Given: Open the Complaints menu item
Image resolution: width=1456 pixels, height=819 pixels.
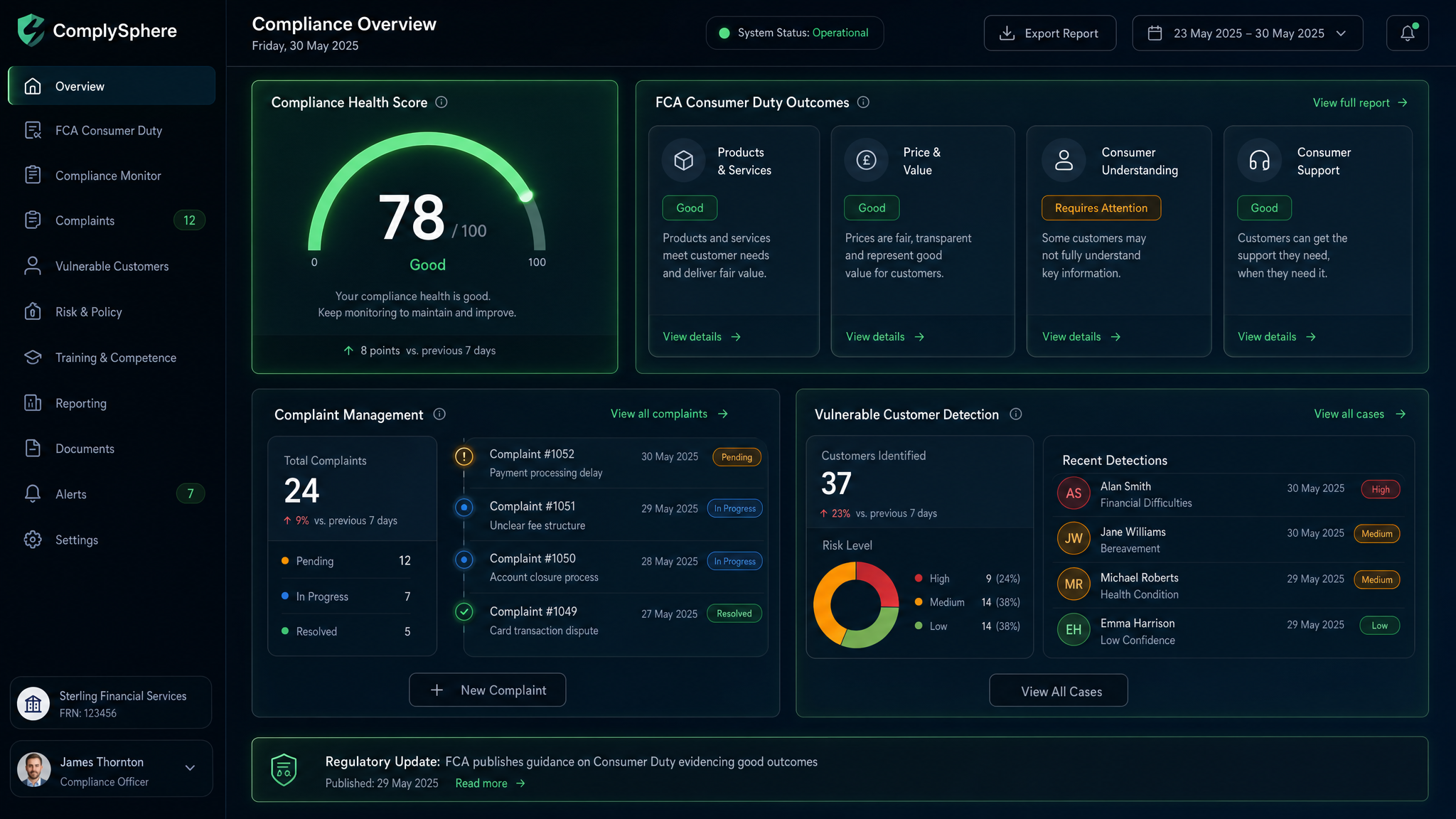Looking at the screenshot, I should click(112, 220).
